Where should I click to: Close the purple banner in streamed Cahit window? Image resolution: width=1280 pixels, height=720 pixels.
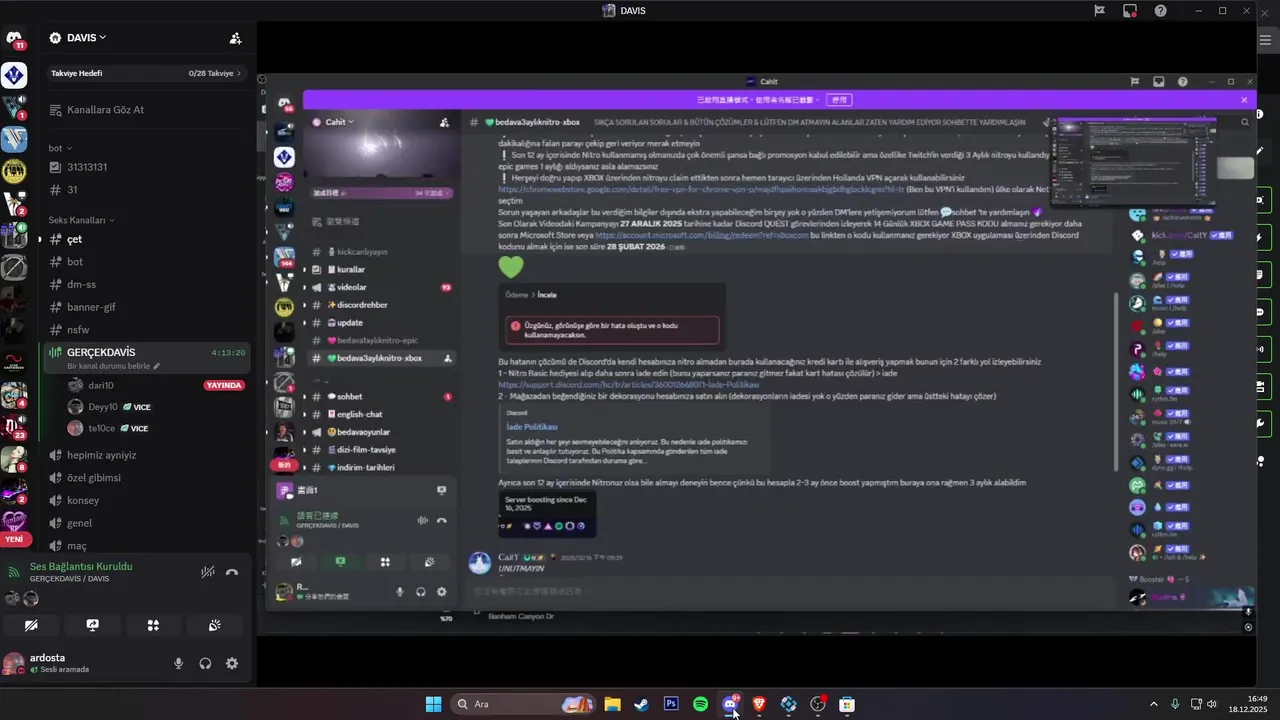[1244, 100]
